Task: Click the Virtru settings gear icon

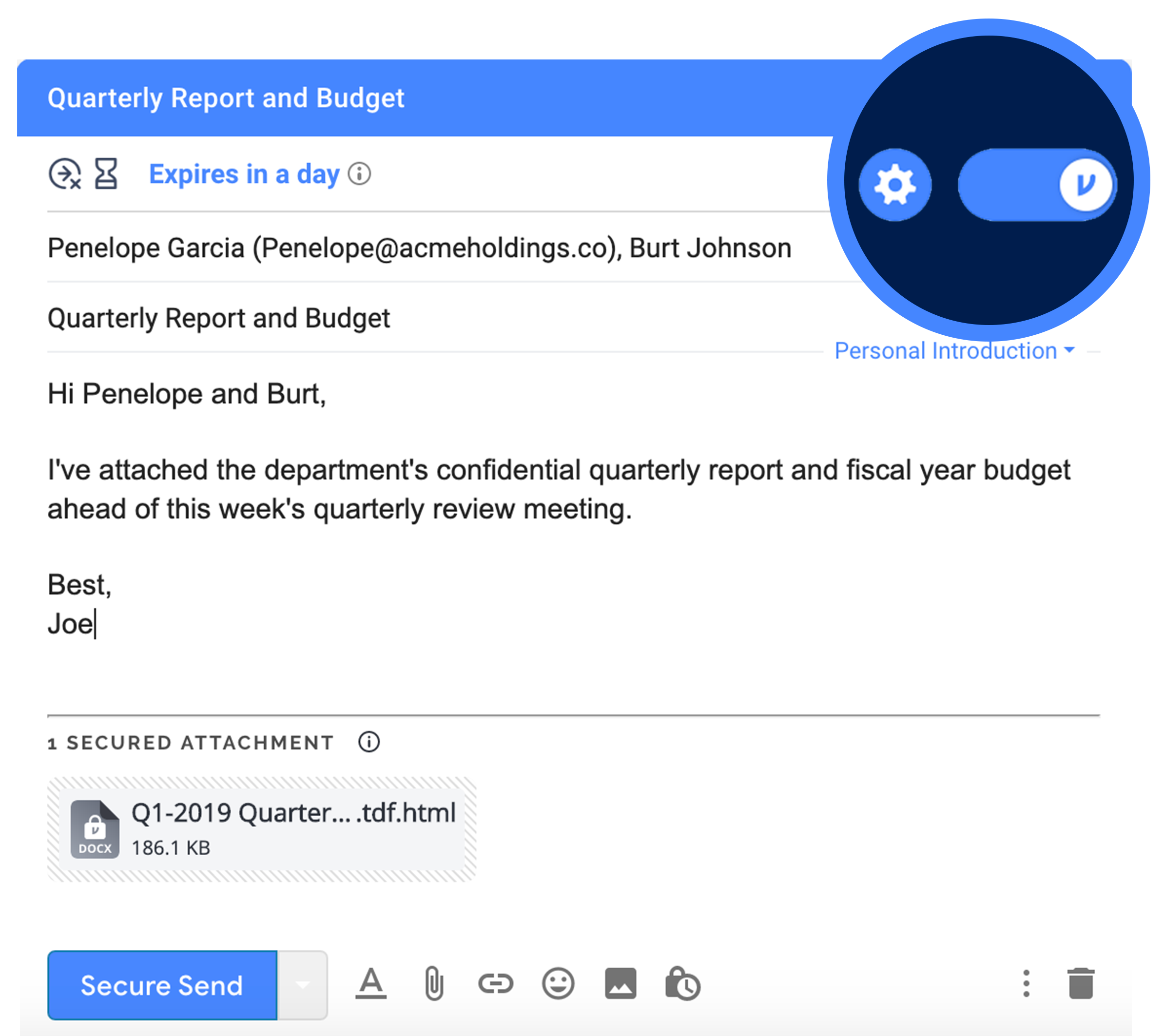Action: click(x=894, y=185)
